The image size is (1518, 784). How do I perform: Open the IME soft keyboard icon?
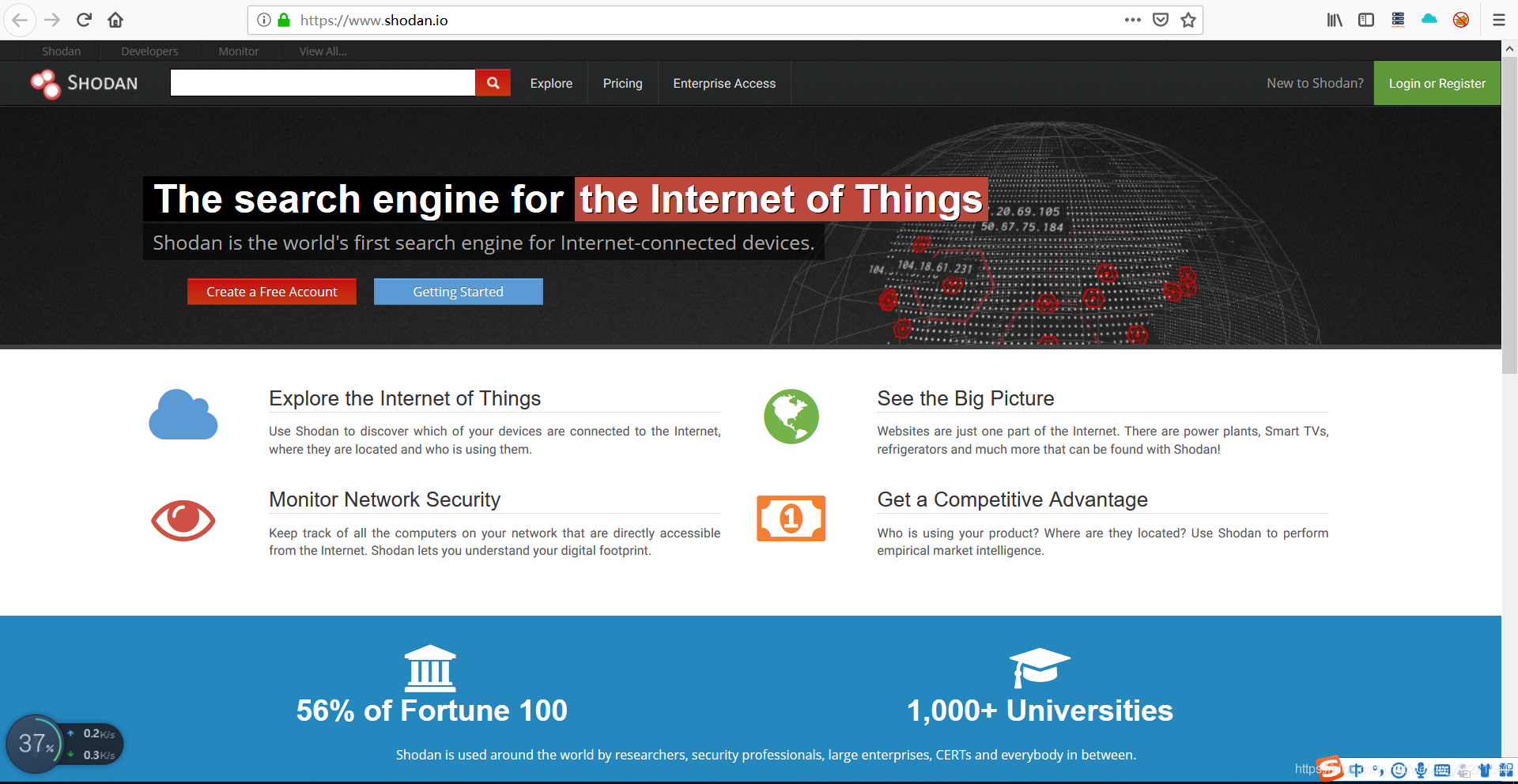tap(1442, 770)
